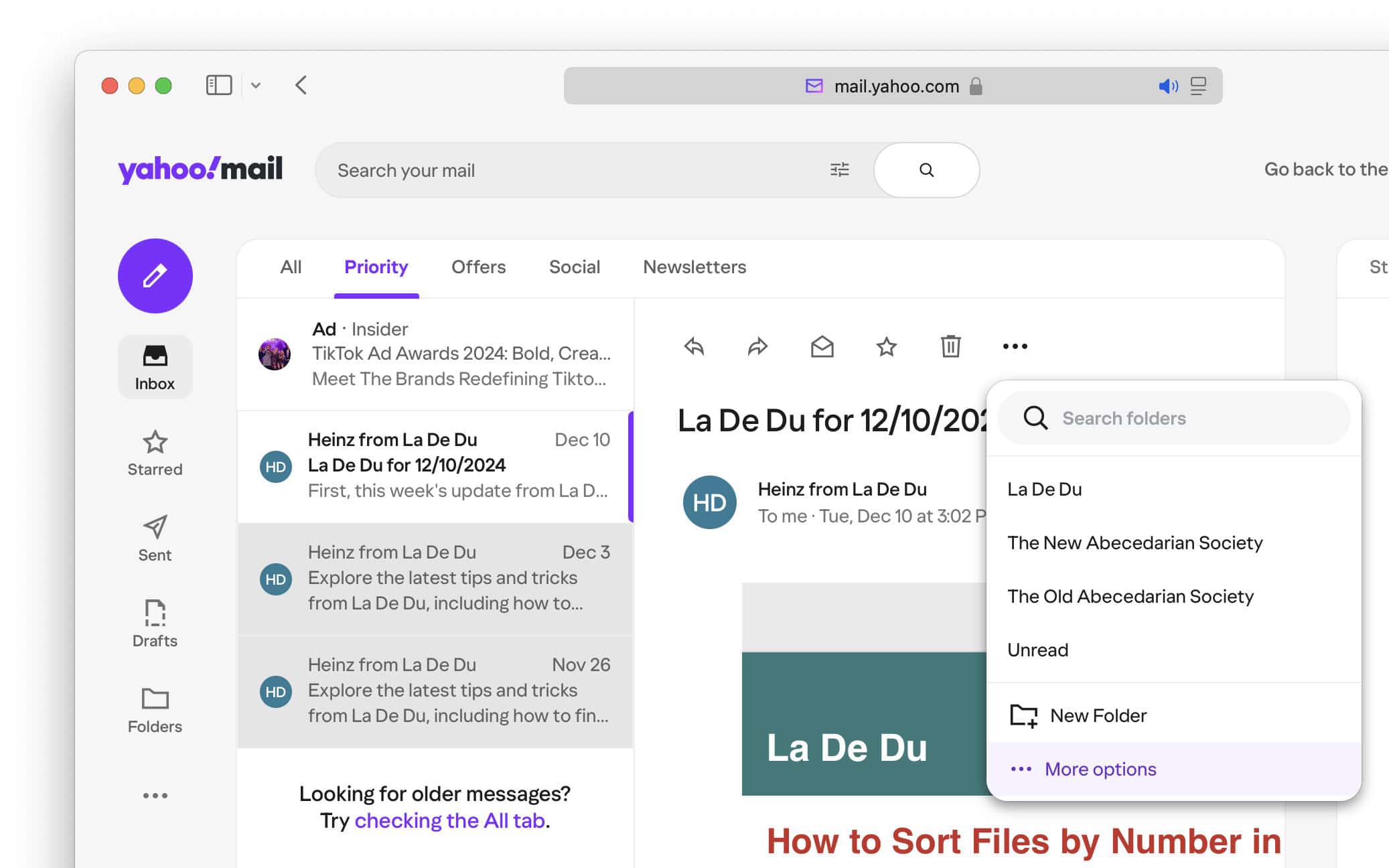1389x868 pixels.
Task: Delete the open email
Action: pyautogui.click(x=950, y=346)
